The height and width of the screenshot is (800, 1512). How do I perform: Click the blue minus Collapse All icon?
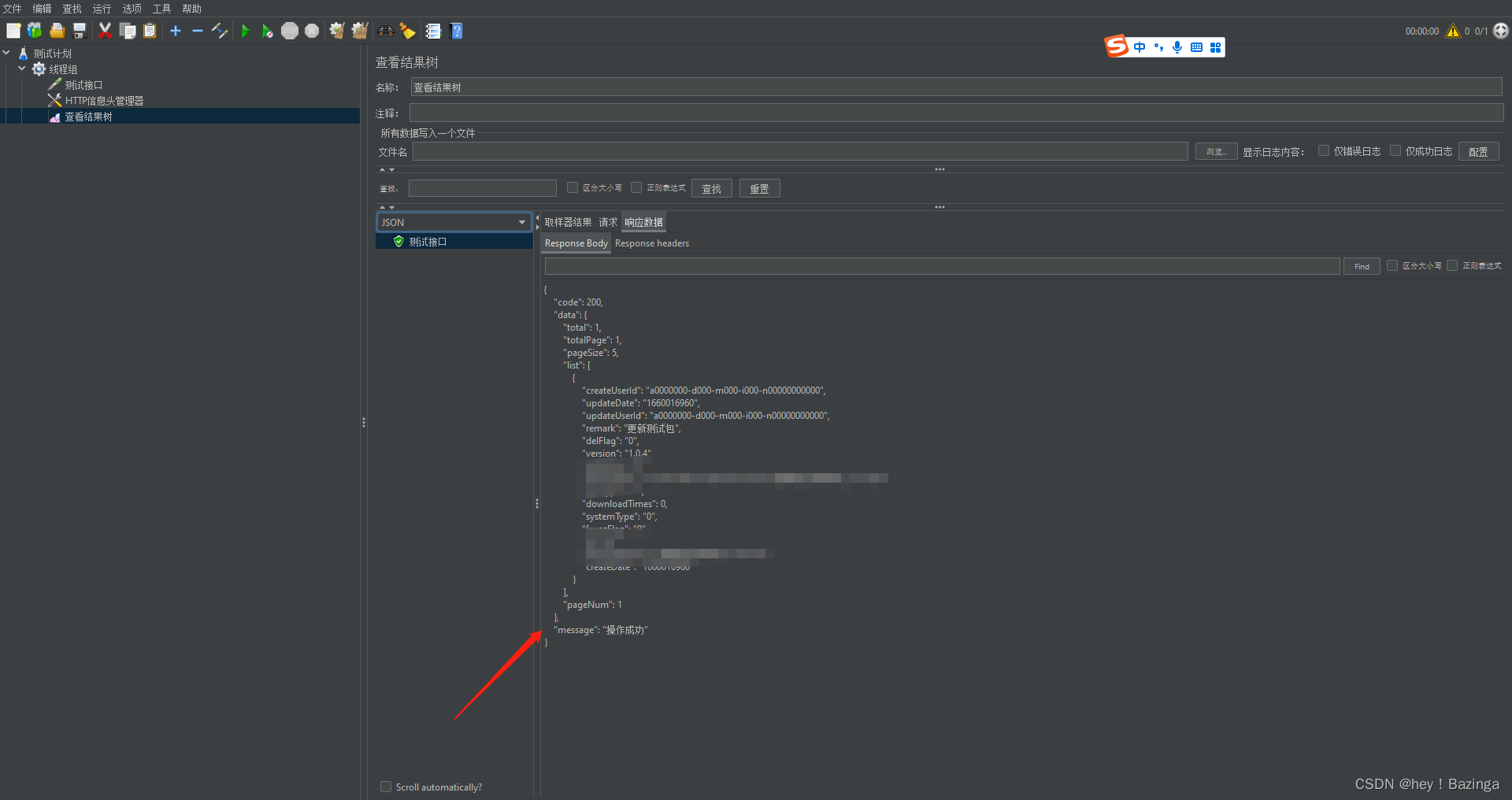click(x=198, y=31)
